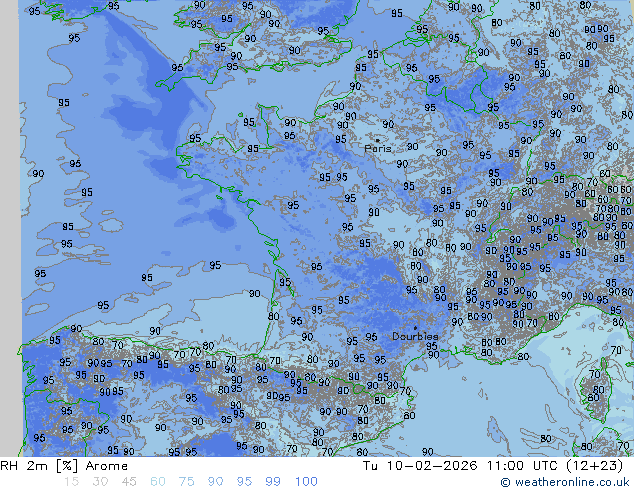Click legend value 45
634x490 pixels.
pyautogui.click(x=129, y=482)
